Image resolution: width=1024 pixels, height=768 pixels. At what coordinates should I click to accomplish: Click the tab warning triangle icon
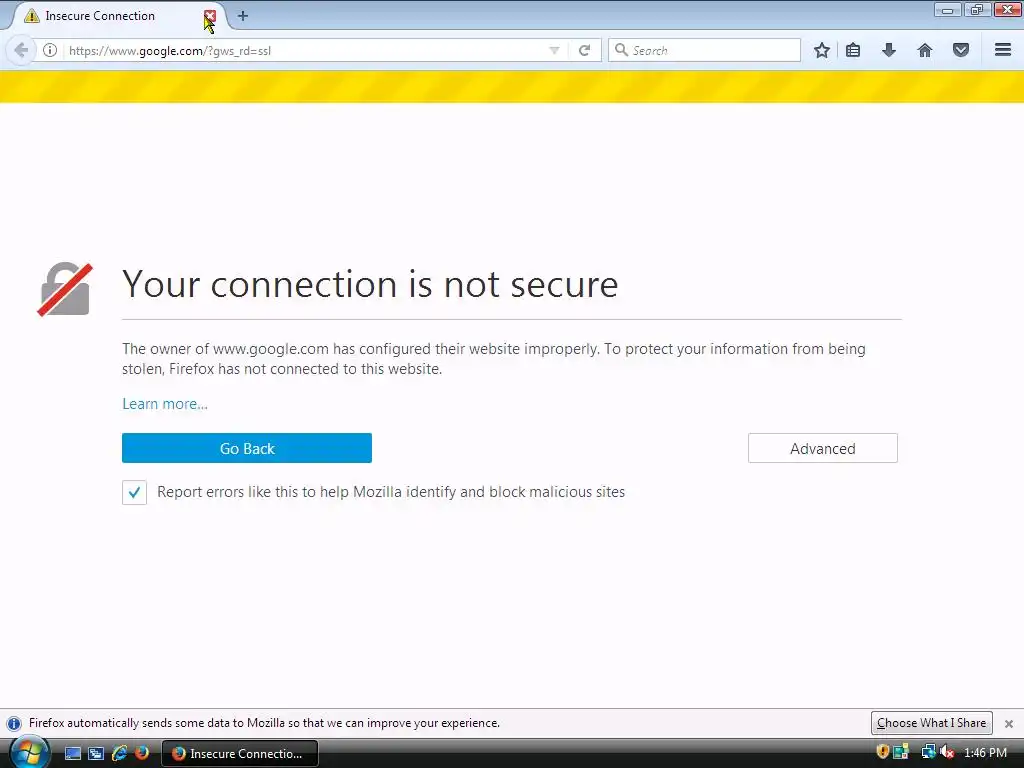(31, 16)
